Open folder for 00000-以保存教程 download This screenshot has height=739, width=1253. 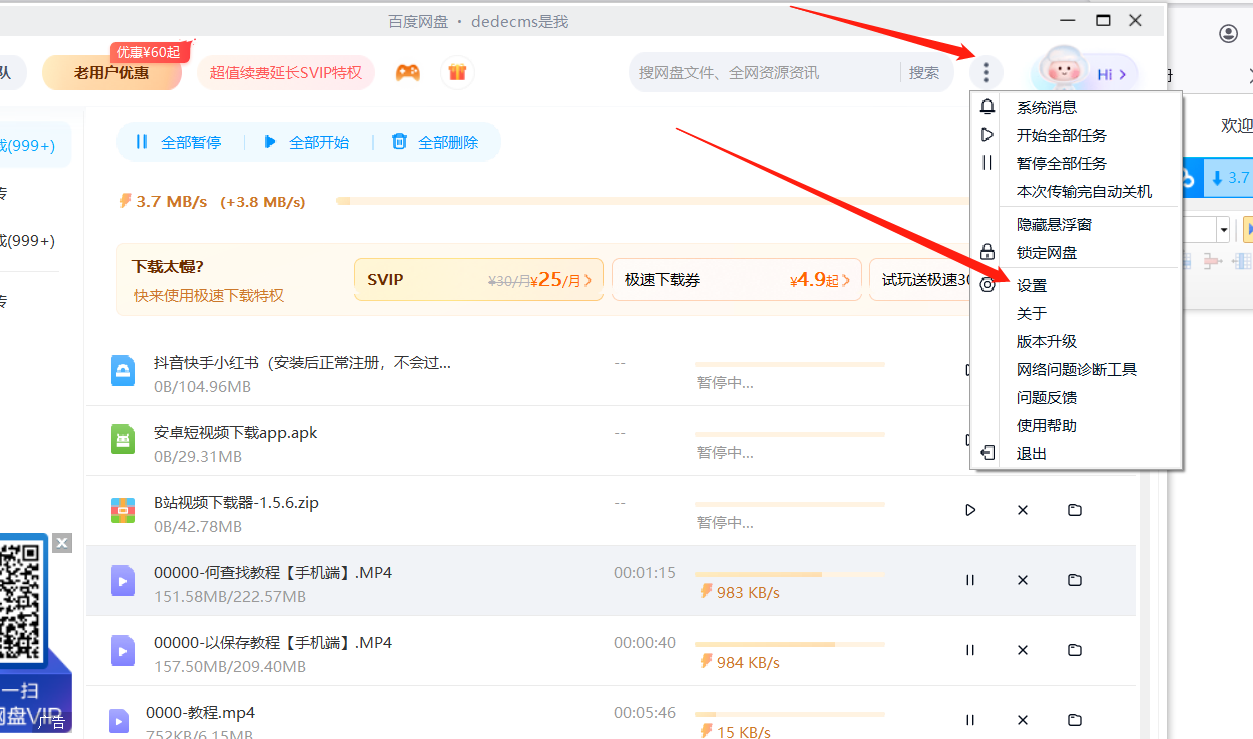1075,650
